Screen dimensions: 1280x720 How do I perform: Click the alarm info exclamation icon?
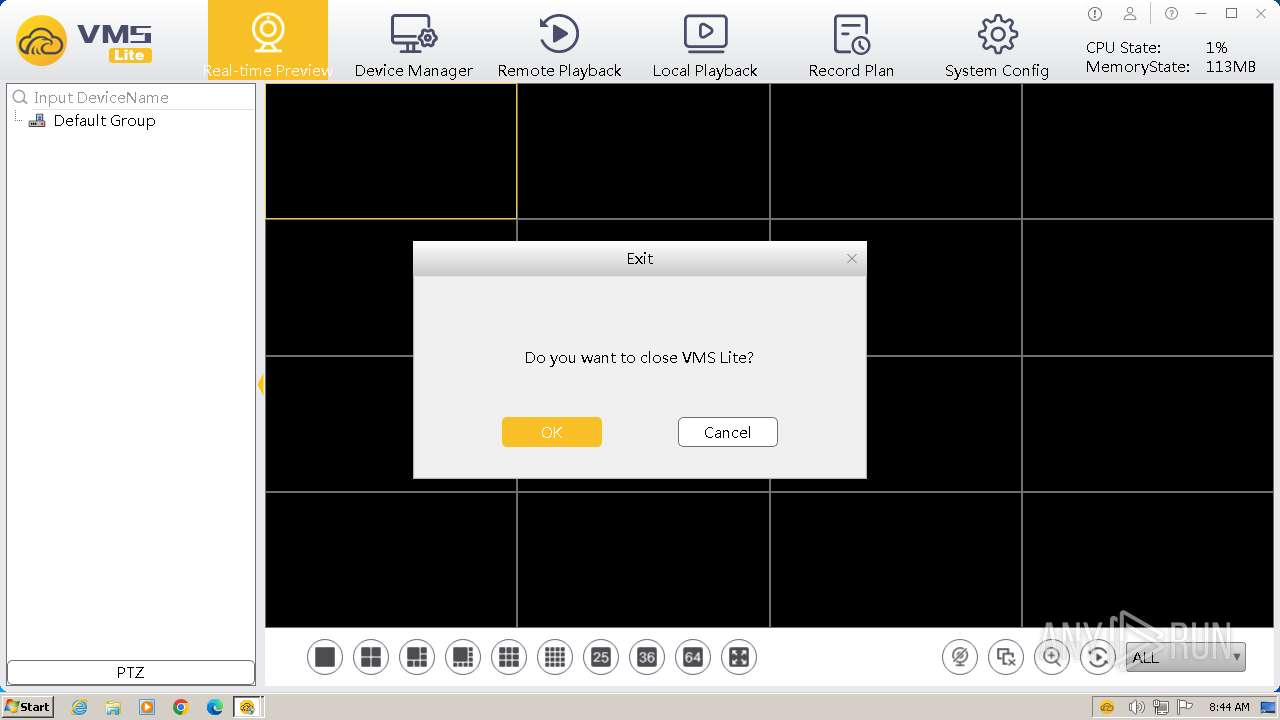1095,14
